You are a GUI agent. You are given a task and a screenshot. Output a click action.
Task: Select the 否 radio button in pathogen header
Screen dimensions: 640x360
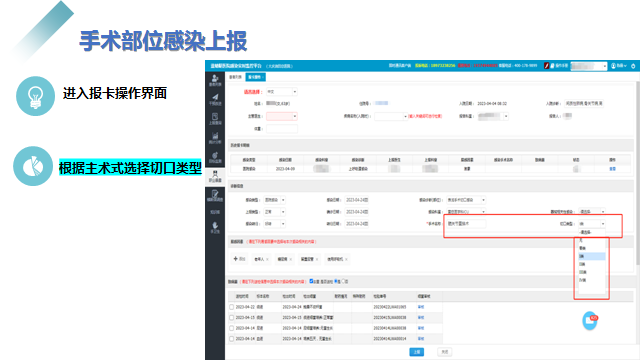click(343, 281)
